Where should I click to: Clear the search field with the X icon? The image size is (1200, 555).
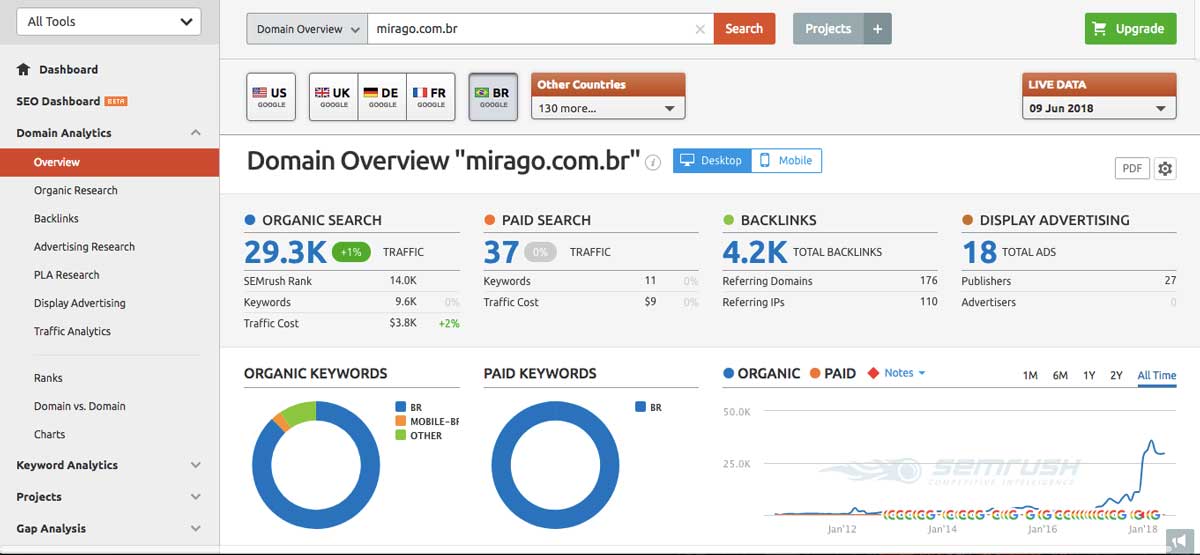pos(700,29)
